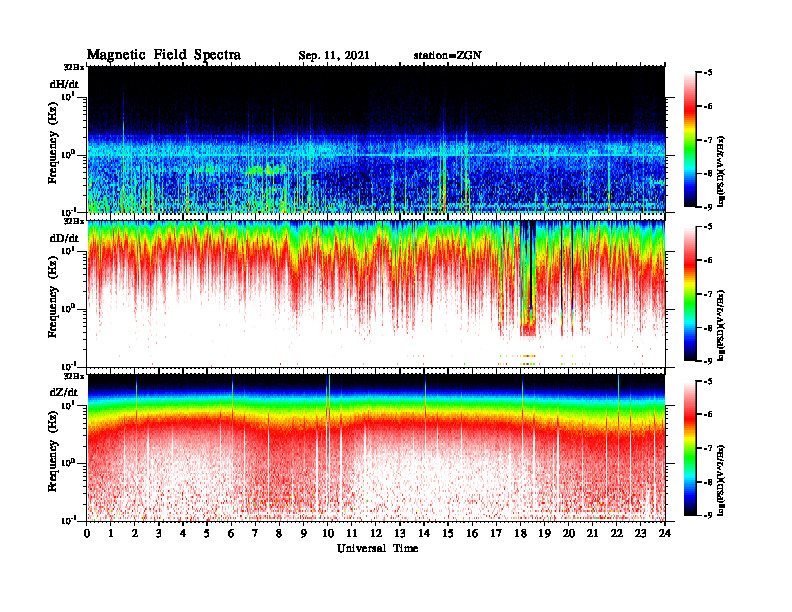792x612 pixels.
Task: Click the hour 21 tick label
Action: tap(592, 533)
